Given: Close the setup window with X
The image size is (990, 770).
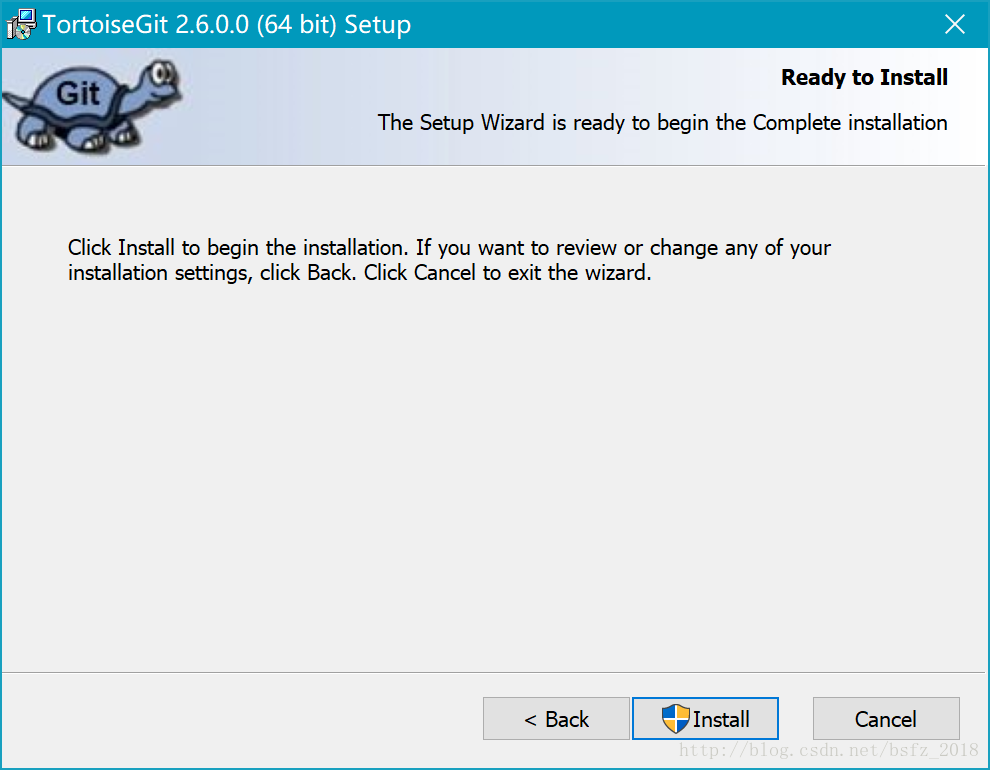Looking at the screenshot, I should [955, 24].
